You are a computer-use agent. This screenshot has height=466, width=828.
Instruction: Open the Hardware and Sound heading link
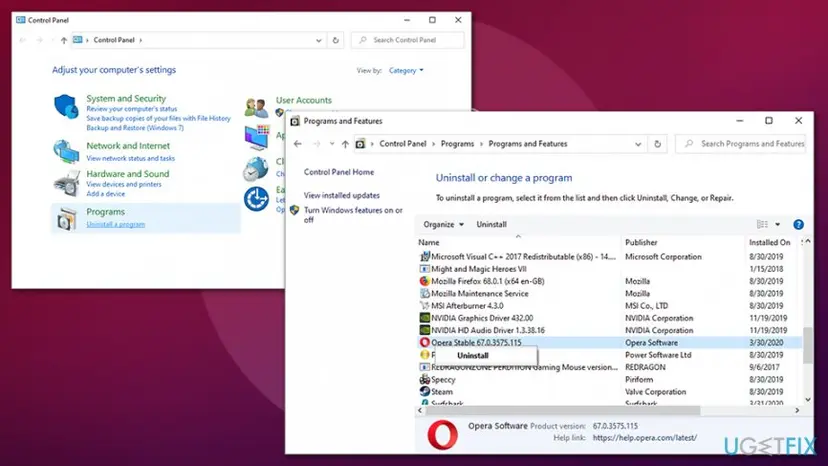(128, 174)
